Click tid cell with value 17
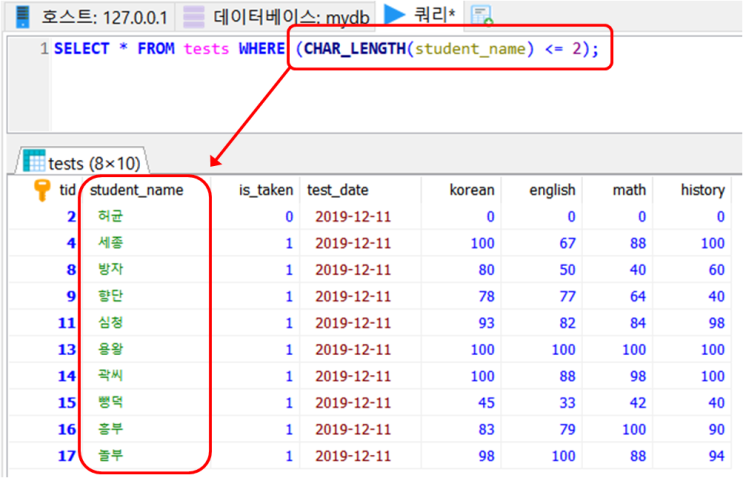The image size is (743, 478). coord(66,456)
